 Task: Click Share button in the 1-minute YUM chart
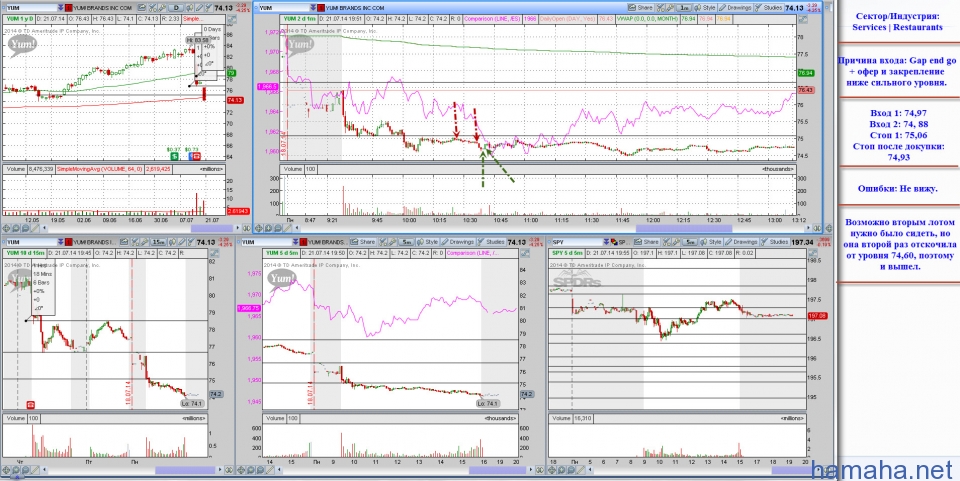tap(641, 8)
